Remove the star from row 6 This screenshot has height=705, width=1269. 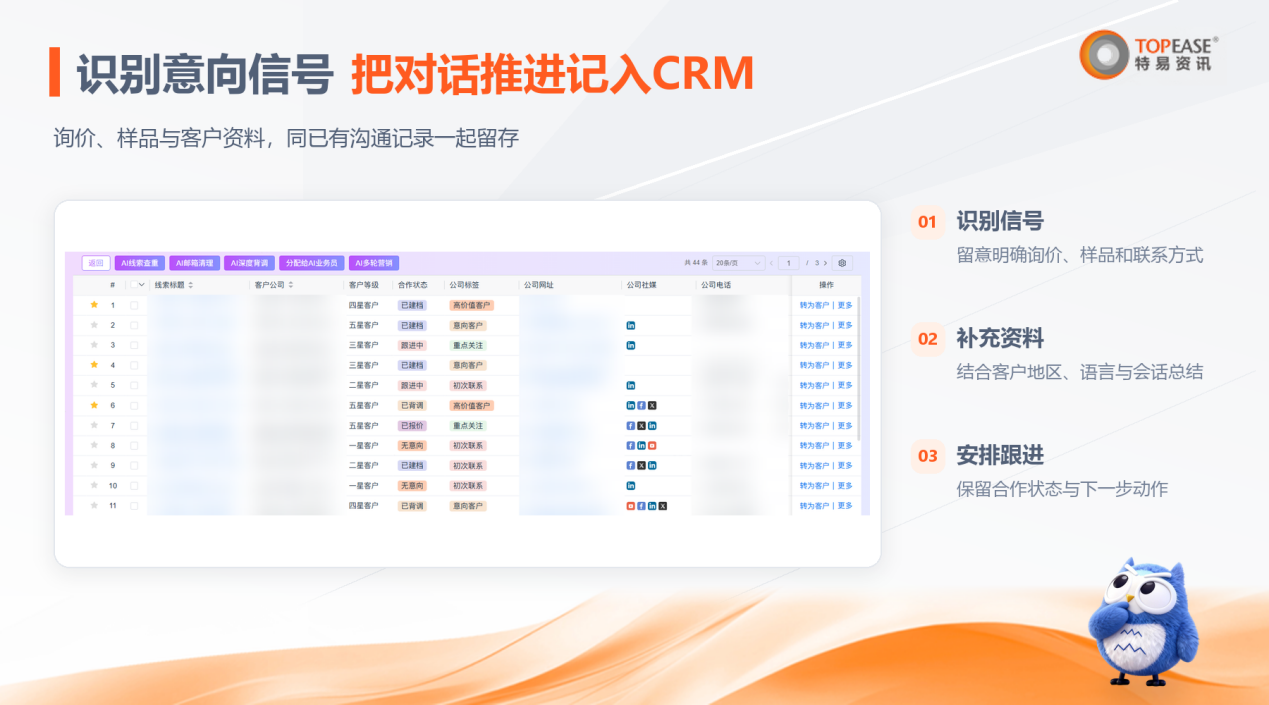(94, 405)
